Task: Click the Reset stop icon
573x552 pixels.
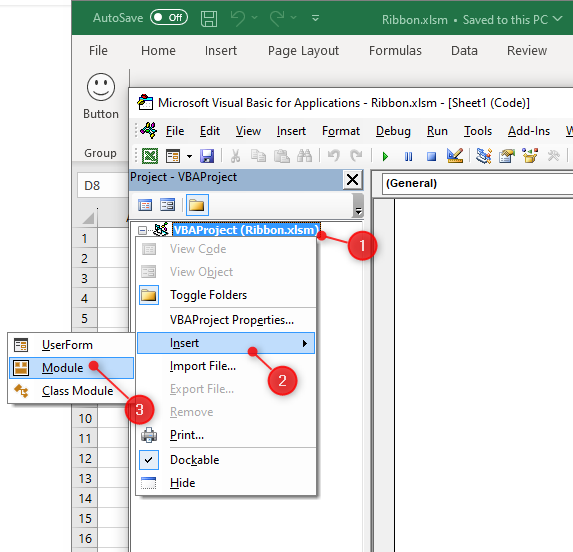Action: [x=432, y=157]
